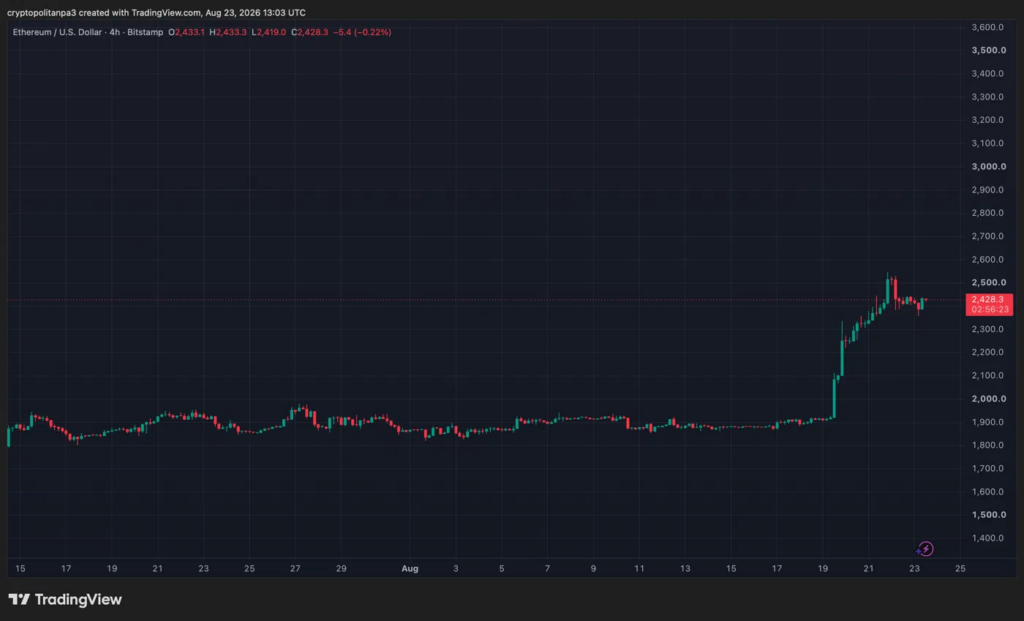Click the 3,400.0 price axis label
The height and width of the screenshot is (621, 1024).
tap(987, 74)
